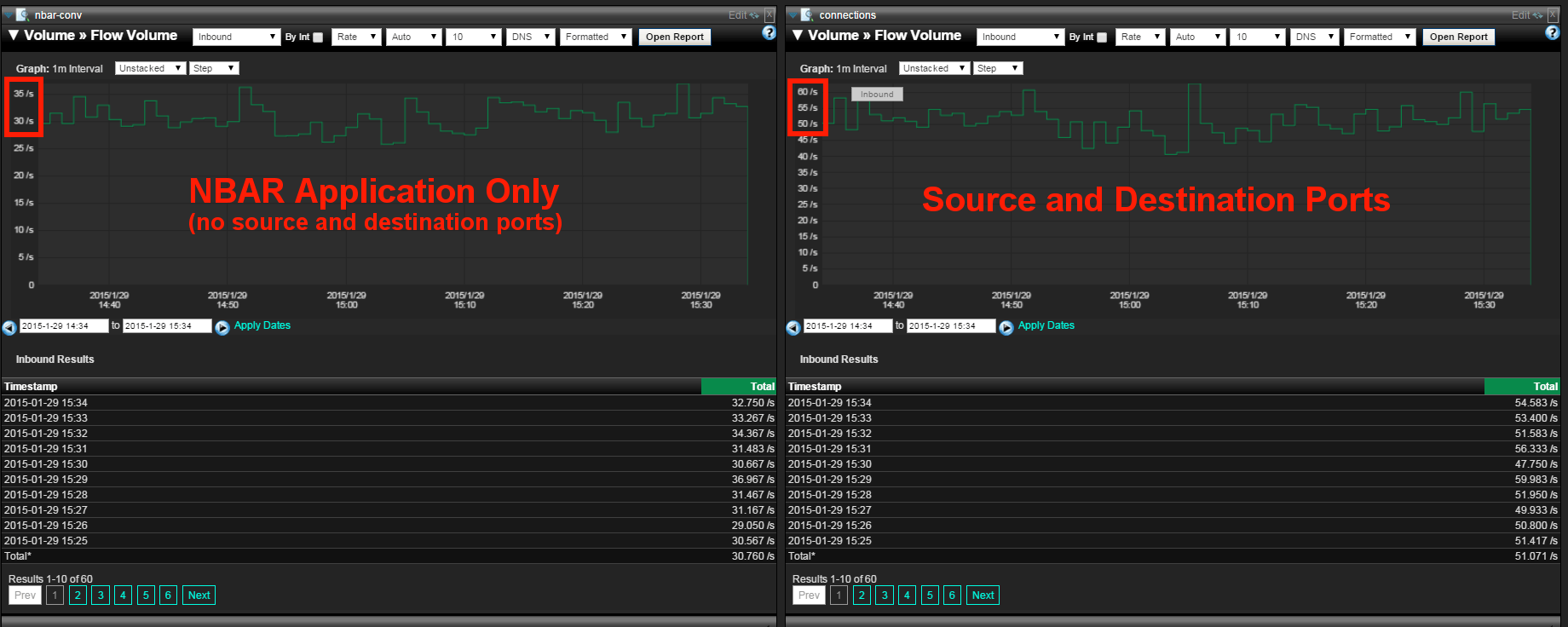Image resolution: width=1568 pixels, height=627 pixels.
Task: Sort by Total column in connections table
Action: tap(1522, 387)
